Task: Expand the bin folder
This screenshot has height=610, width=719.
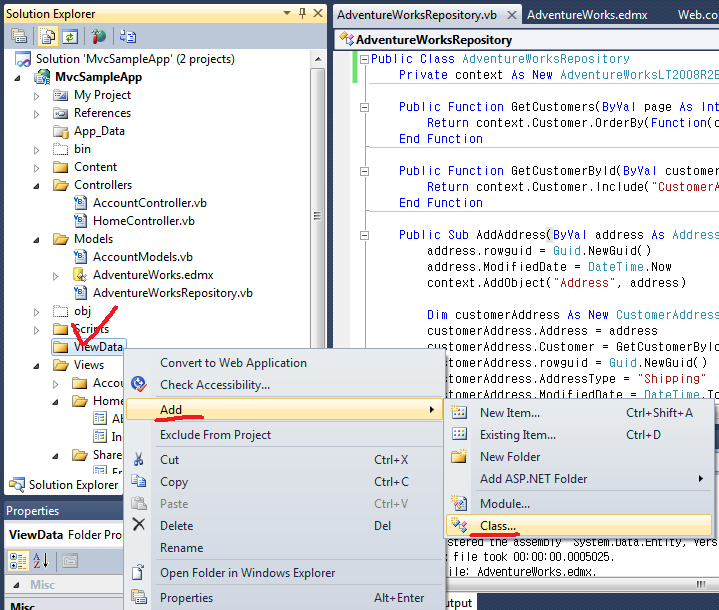Action: tap(37, 150)
